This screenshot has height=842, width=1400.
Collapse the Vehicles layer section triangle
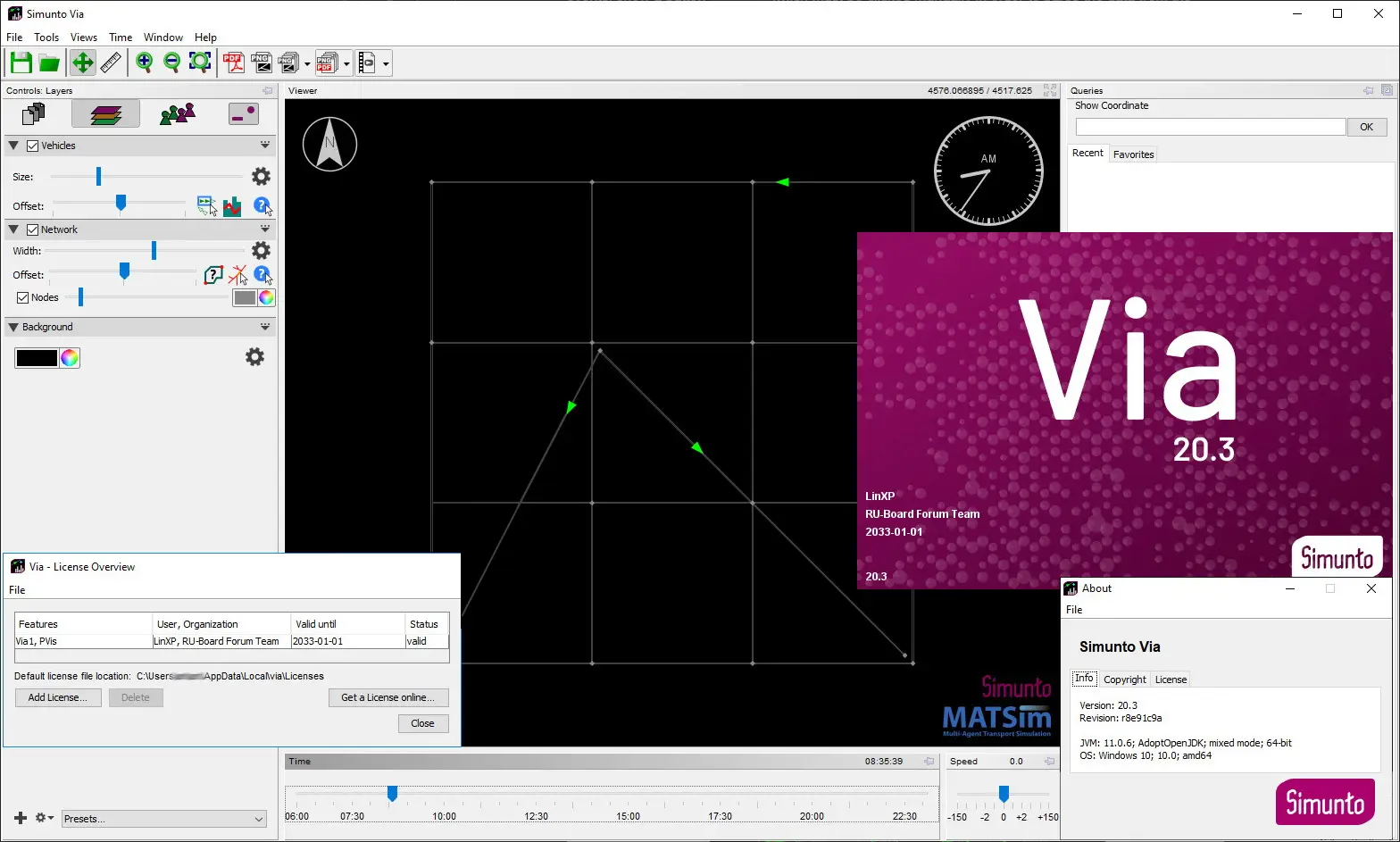click(x=13, y=146)
